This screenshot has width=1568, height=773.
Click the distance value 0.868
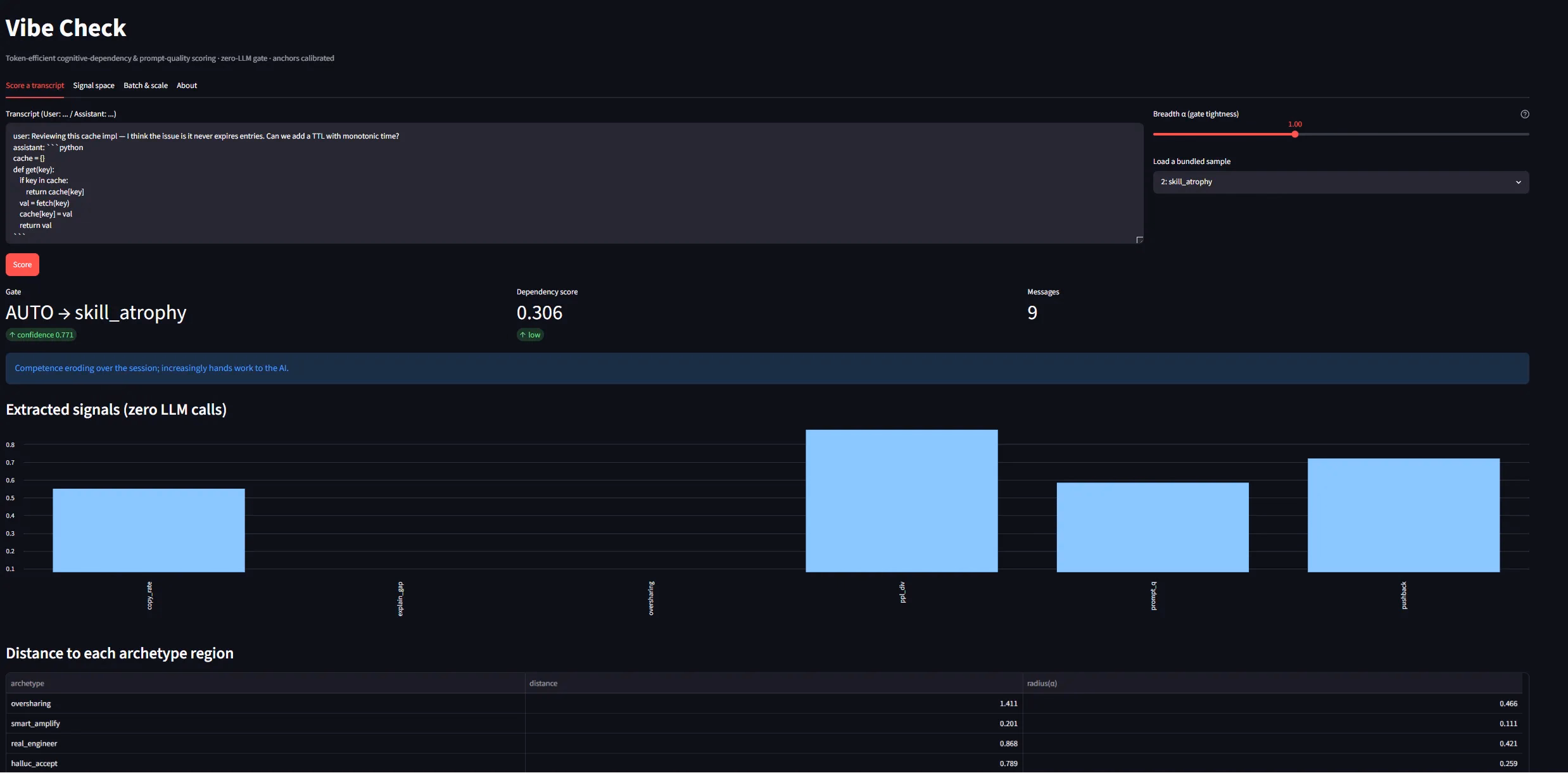point(1008,743)
